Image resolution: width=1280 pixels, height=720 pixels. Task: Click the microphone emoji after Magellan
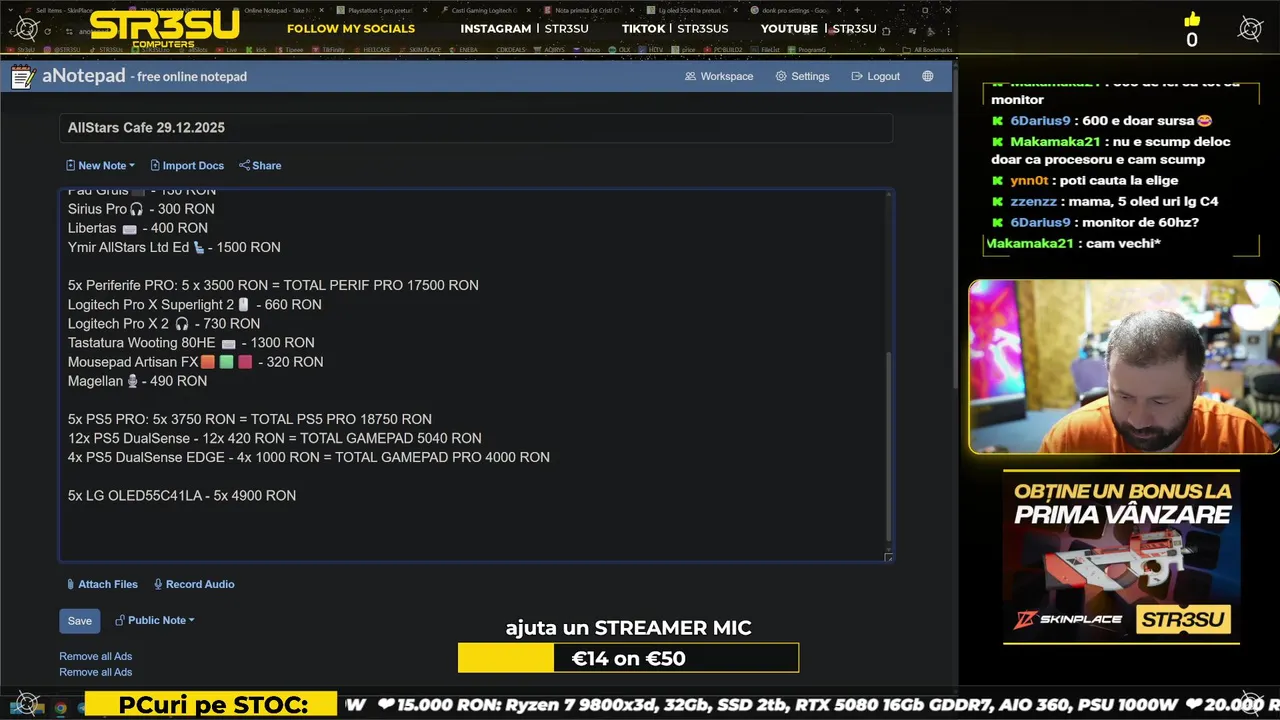132,382
